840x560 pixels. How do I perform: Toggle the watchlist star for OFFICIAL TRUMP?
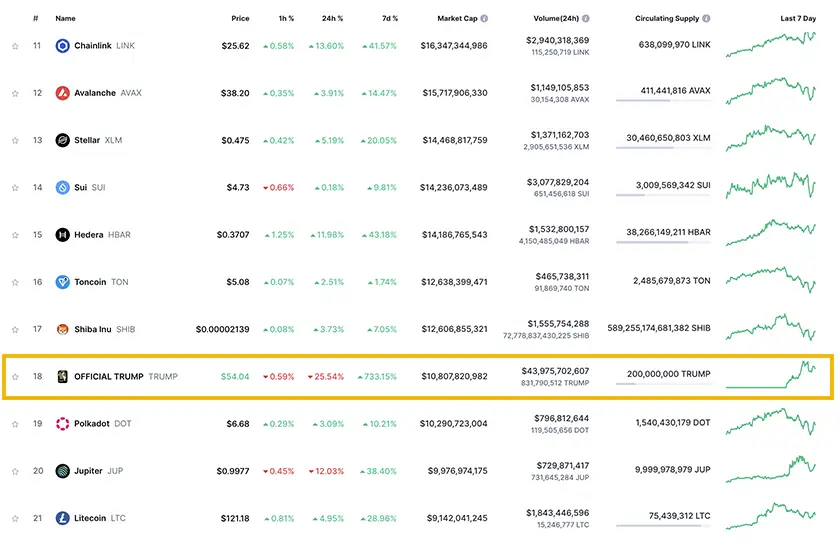coord(15,376)
